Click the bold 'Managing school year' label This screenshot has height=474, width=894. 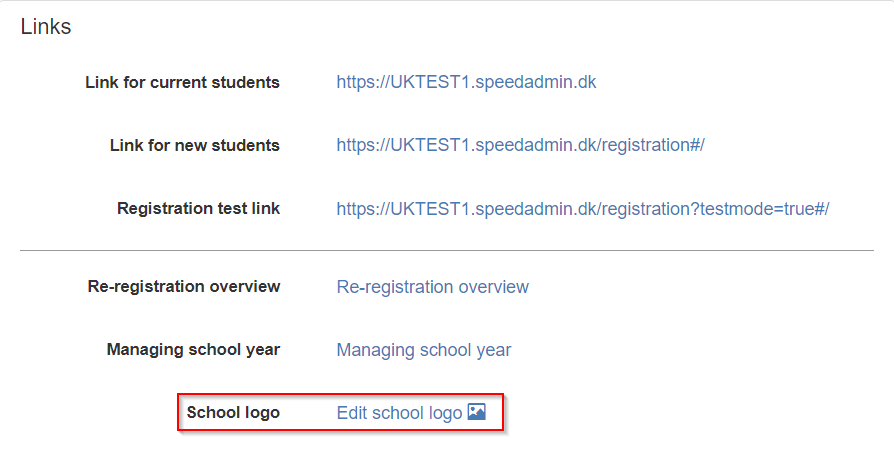(x=193, y=349)
